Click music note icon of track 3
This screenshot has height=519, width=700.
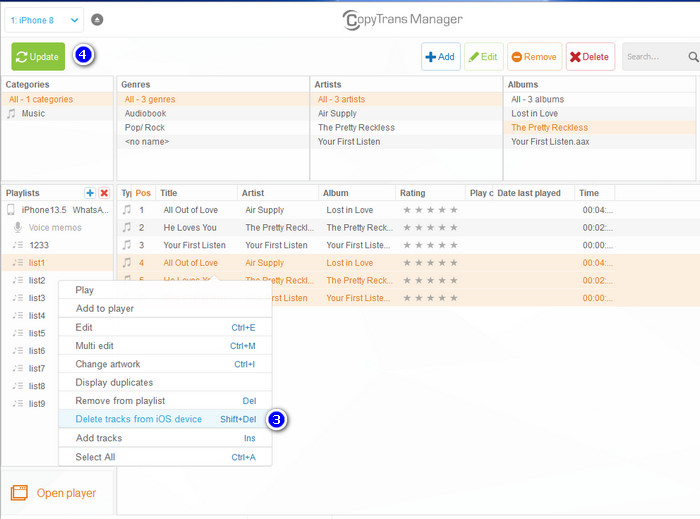pyautogui.click(x=127, y=245)
